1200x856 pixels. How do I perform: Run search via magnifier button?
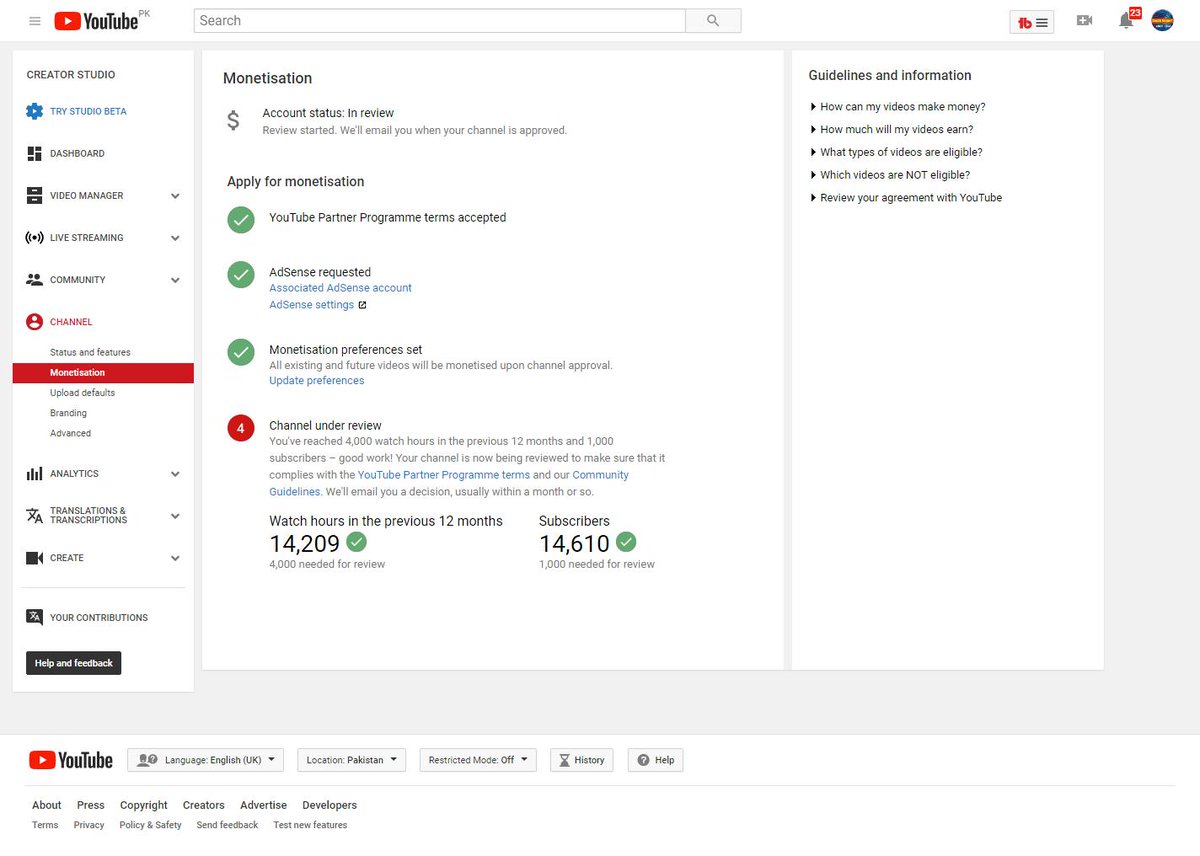(713, 20)
